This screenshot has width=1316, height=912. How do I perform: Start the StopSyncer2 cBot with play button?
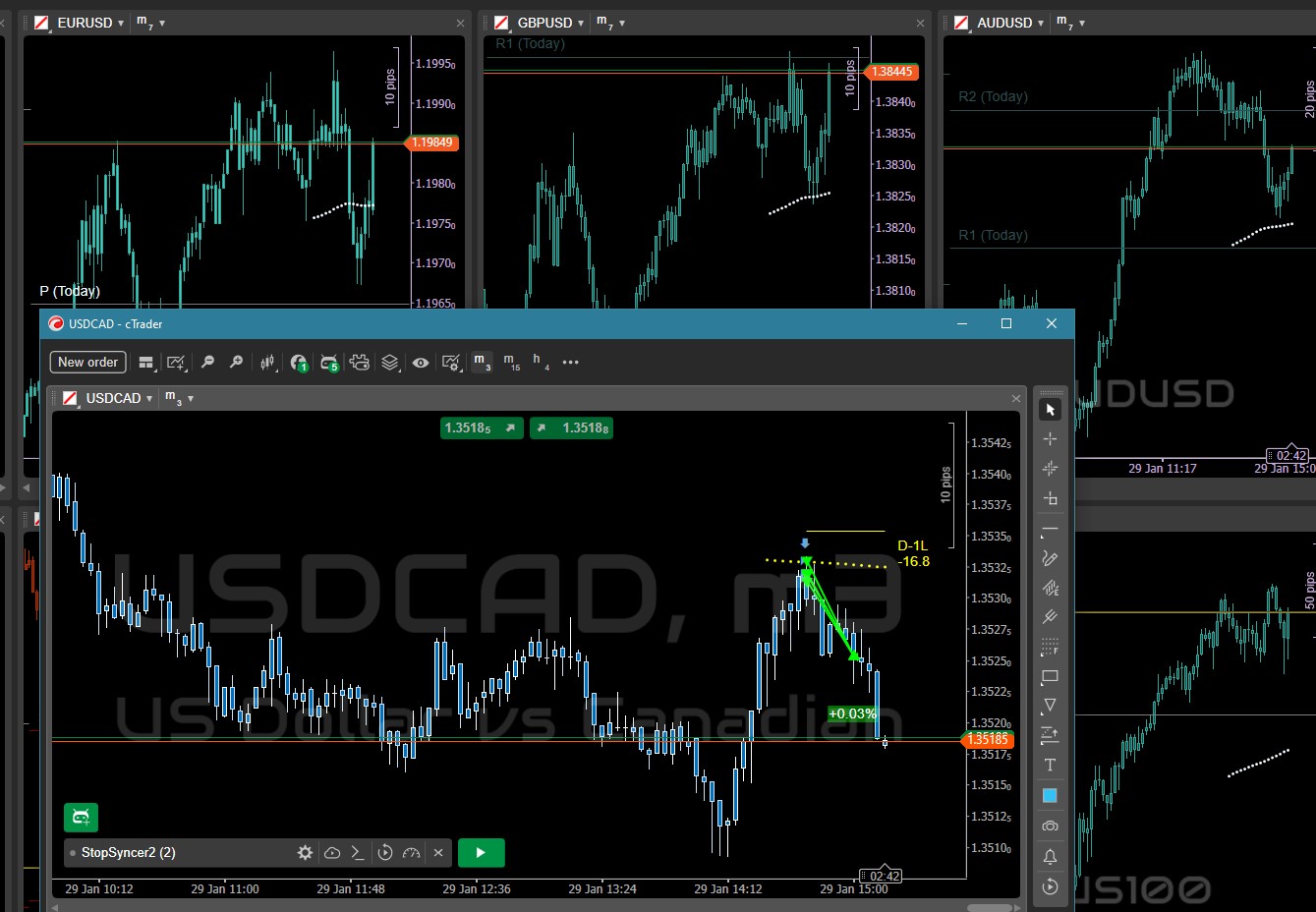tap(480, 853)
